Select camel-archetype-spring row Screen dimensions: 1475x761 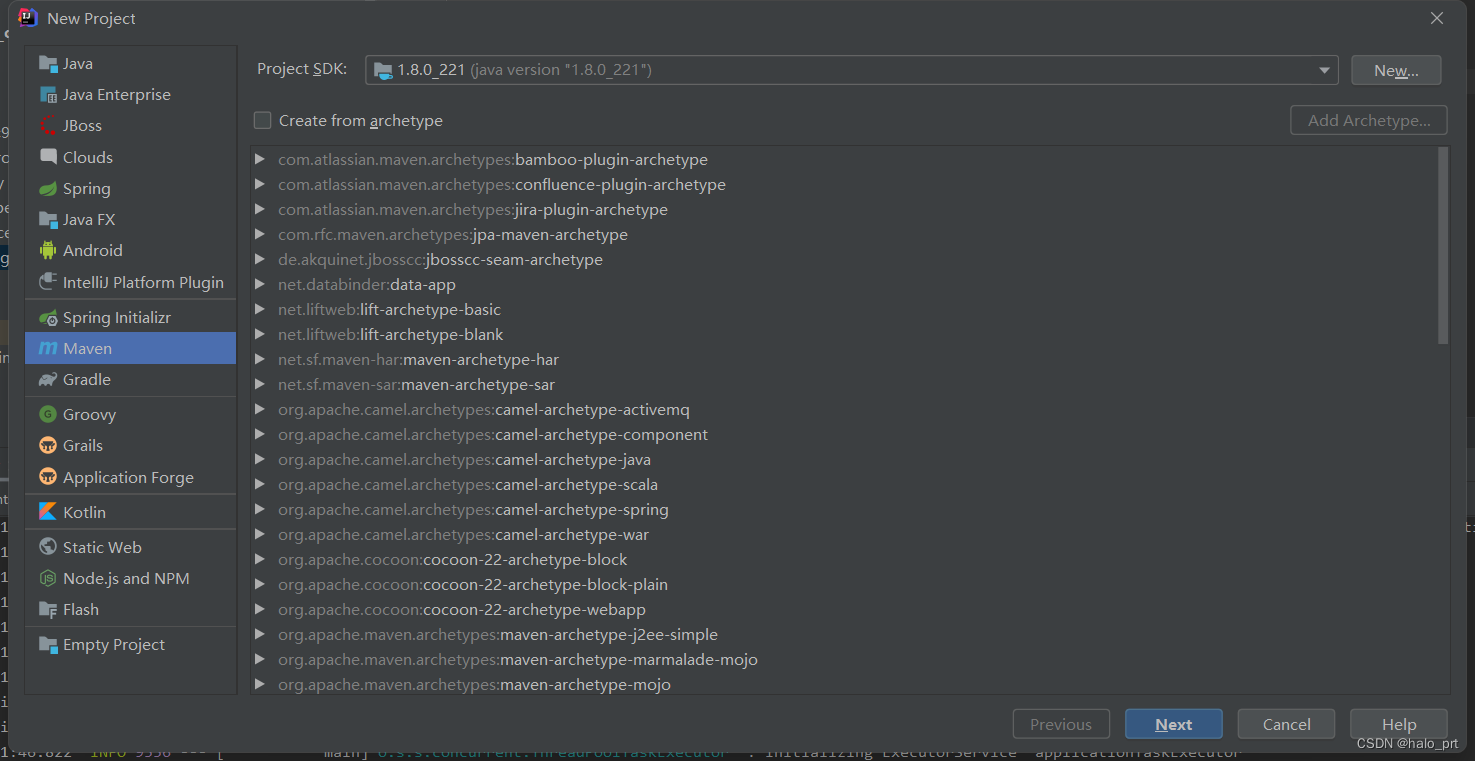click(x=844, y=510)
